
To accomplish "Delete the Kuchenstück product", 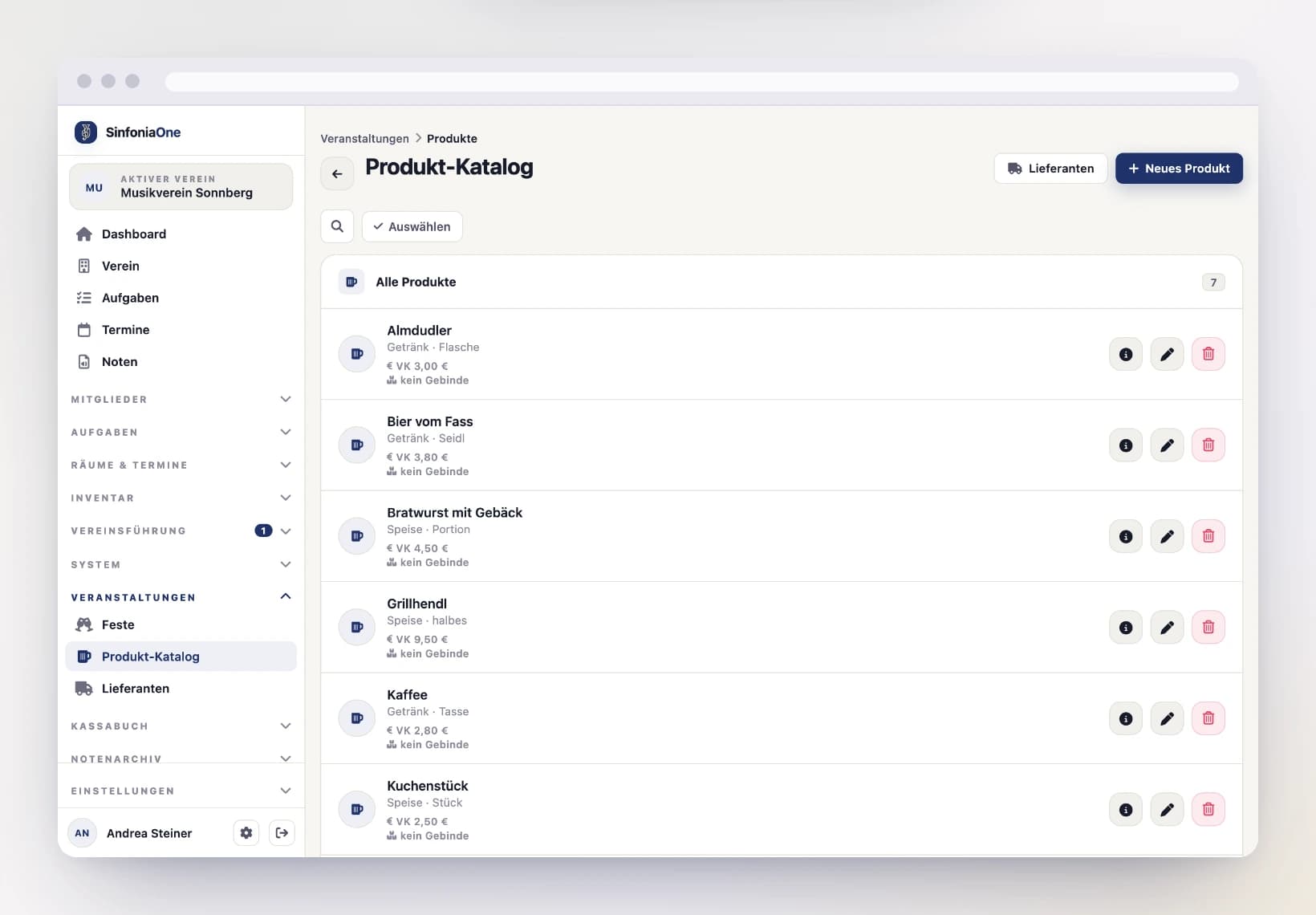I will click(1208, 809).
